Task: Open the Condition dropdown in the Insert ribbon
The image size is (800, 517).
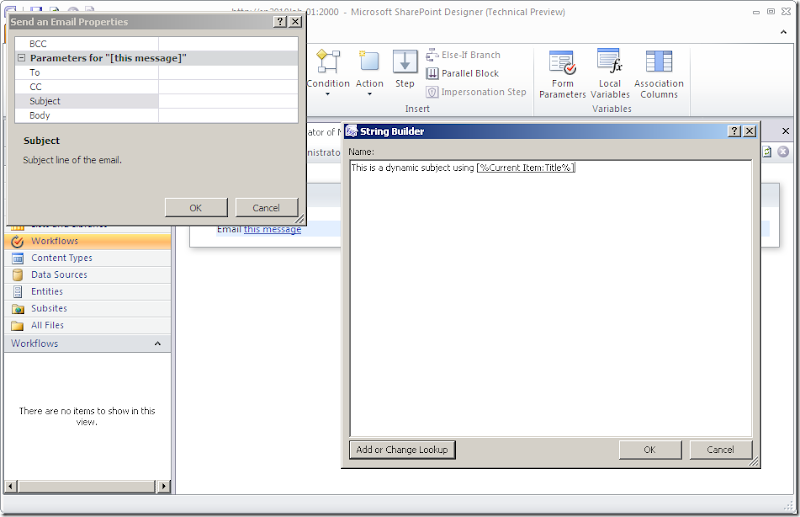Action: (x=328, y=94)
